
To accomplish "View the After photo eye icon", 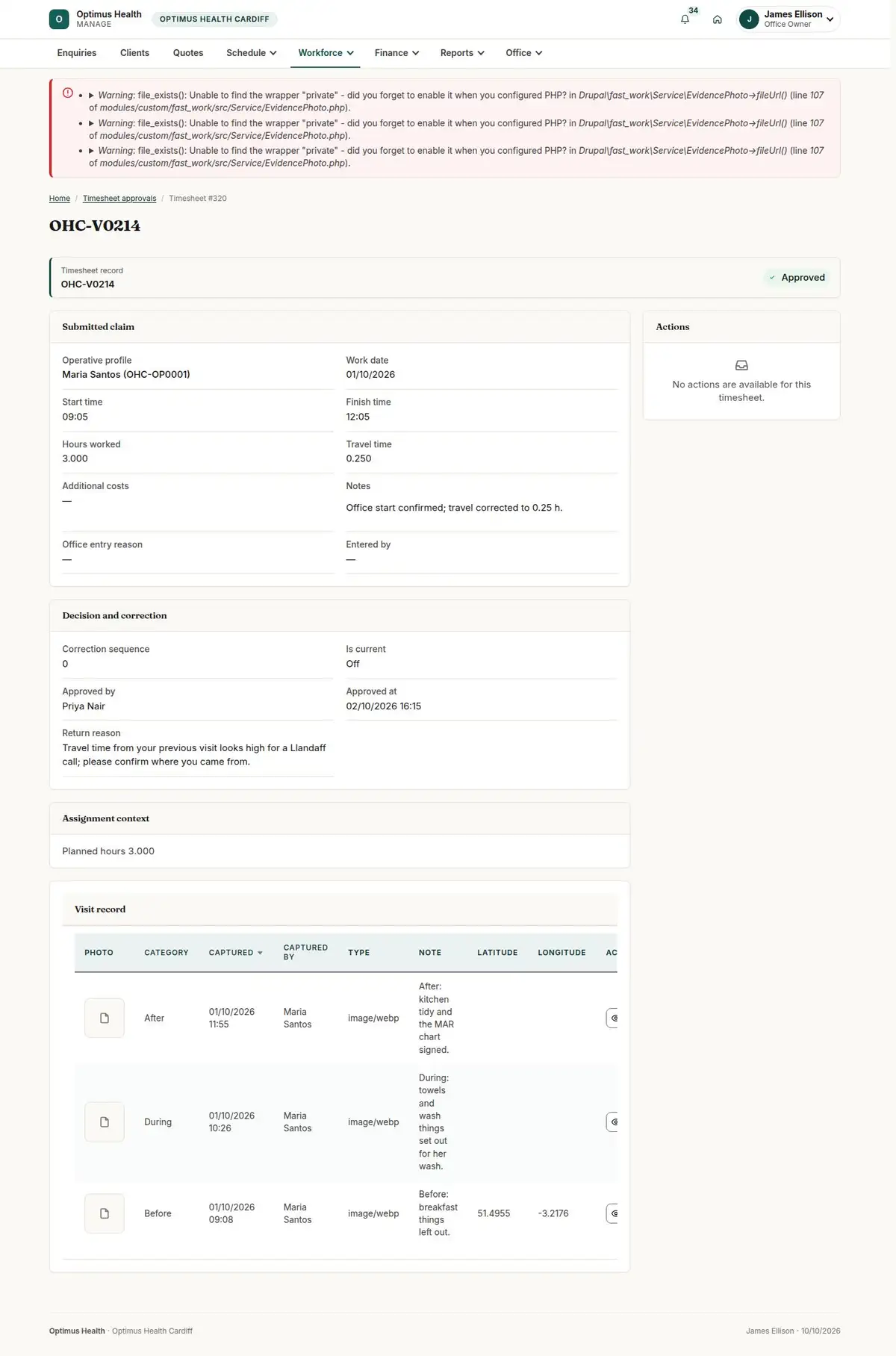I will pos(612,1018).
